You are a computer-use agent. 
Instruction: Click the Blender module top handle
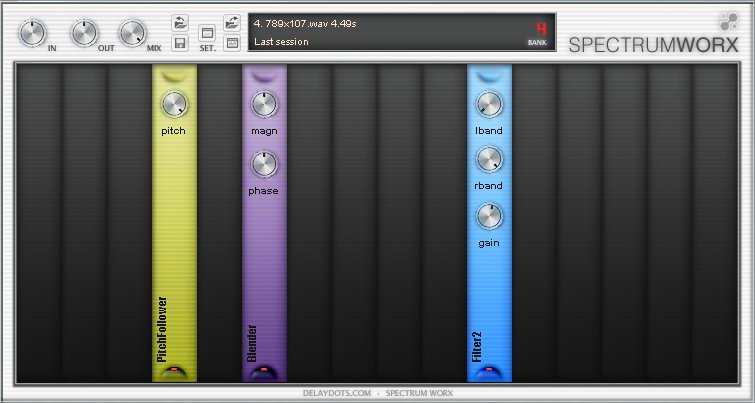pyautogui.click(x=264, y=76)
